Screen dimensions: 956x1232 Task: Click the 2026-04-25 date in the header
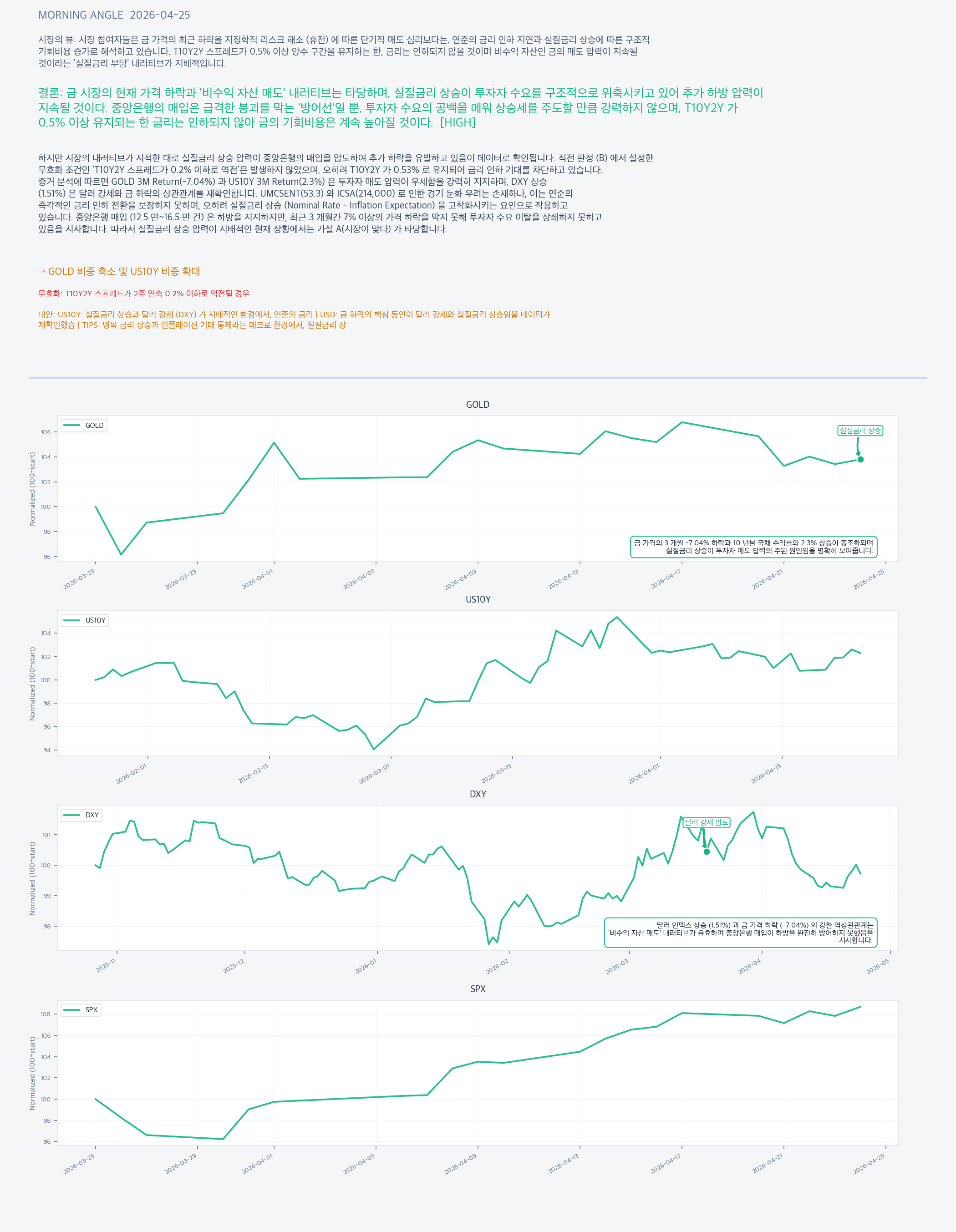[160, 15]
